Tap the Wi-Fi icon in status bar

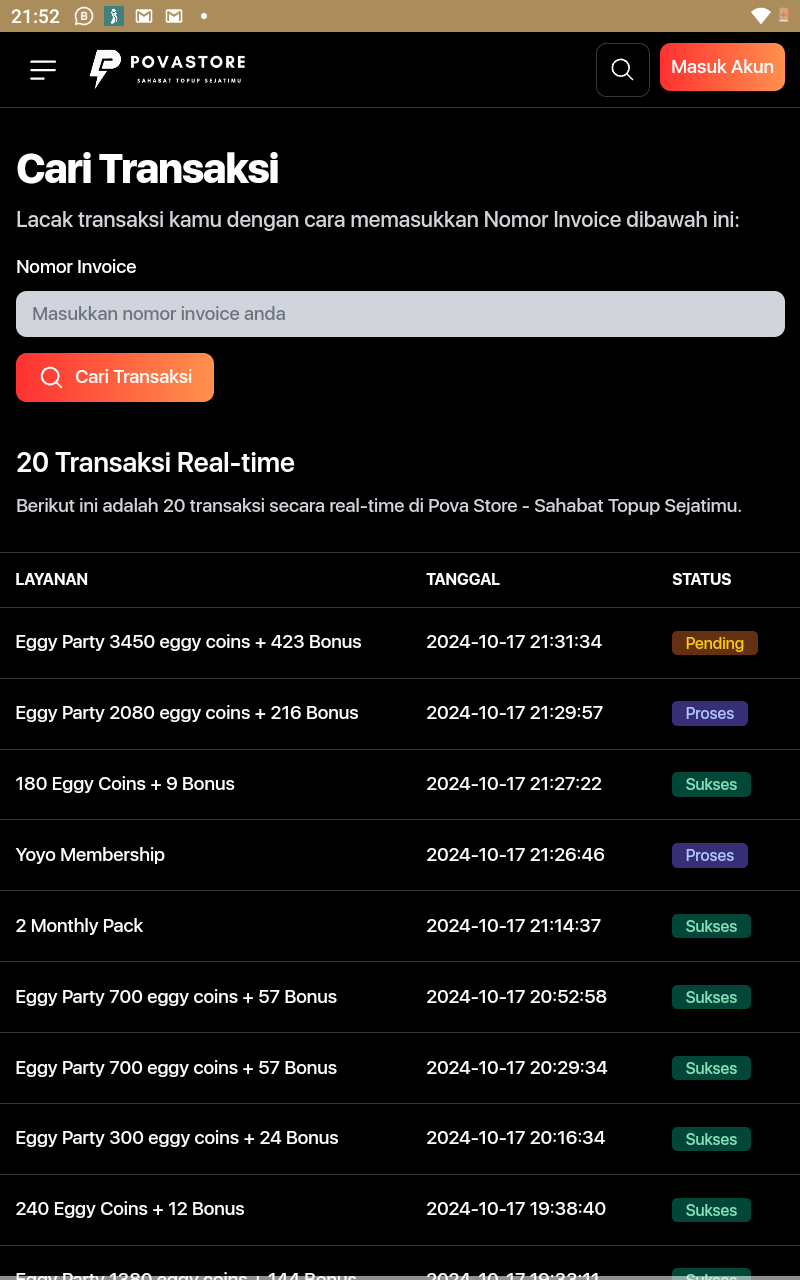click(x=761, y=16)
